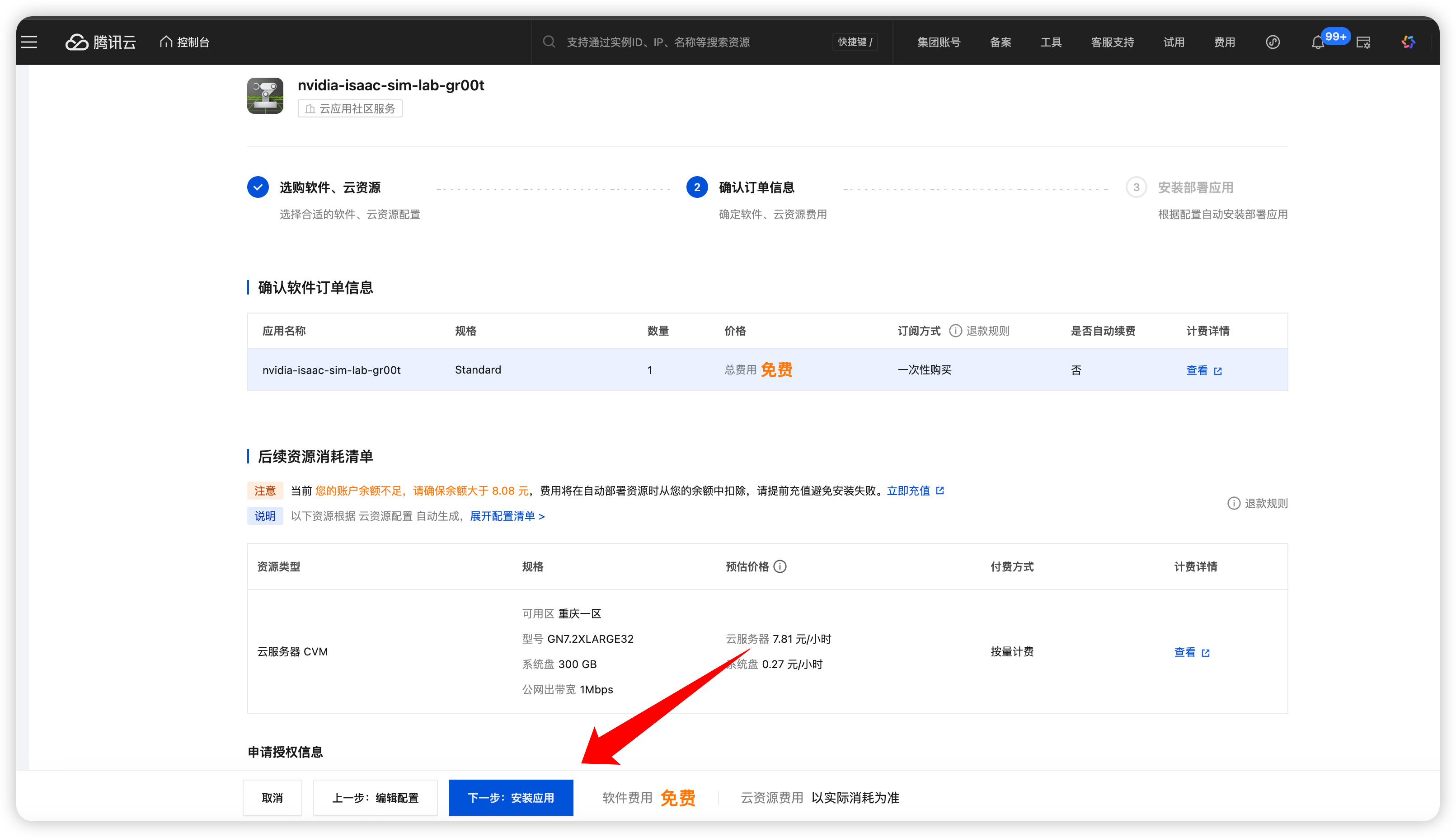Click 退款规则 in subscription column header
The width and height of the screenshot is (1456, 837).
point(987,331)
